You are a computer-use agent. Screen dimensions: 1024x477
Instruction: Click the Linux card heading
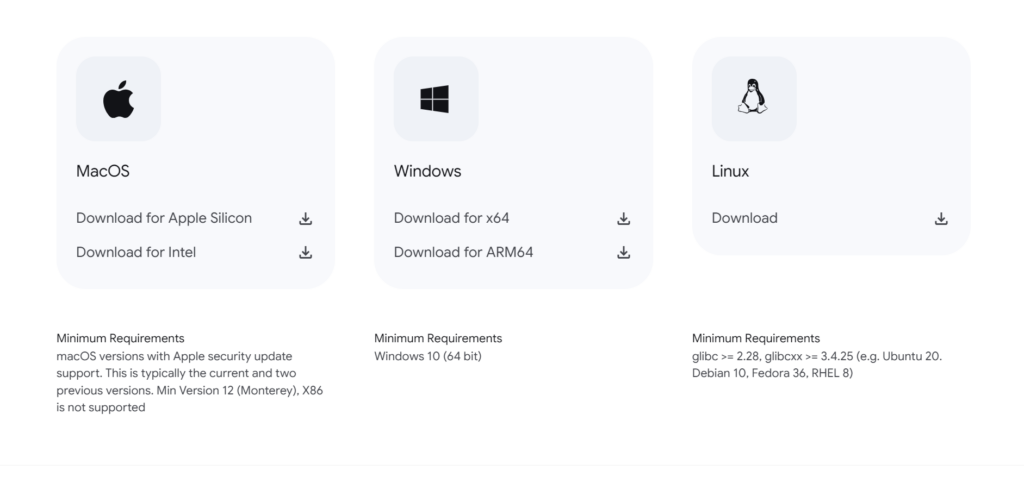730,171
